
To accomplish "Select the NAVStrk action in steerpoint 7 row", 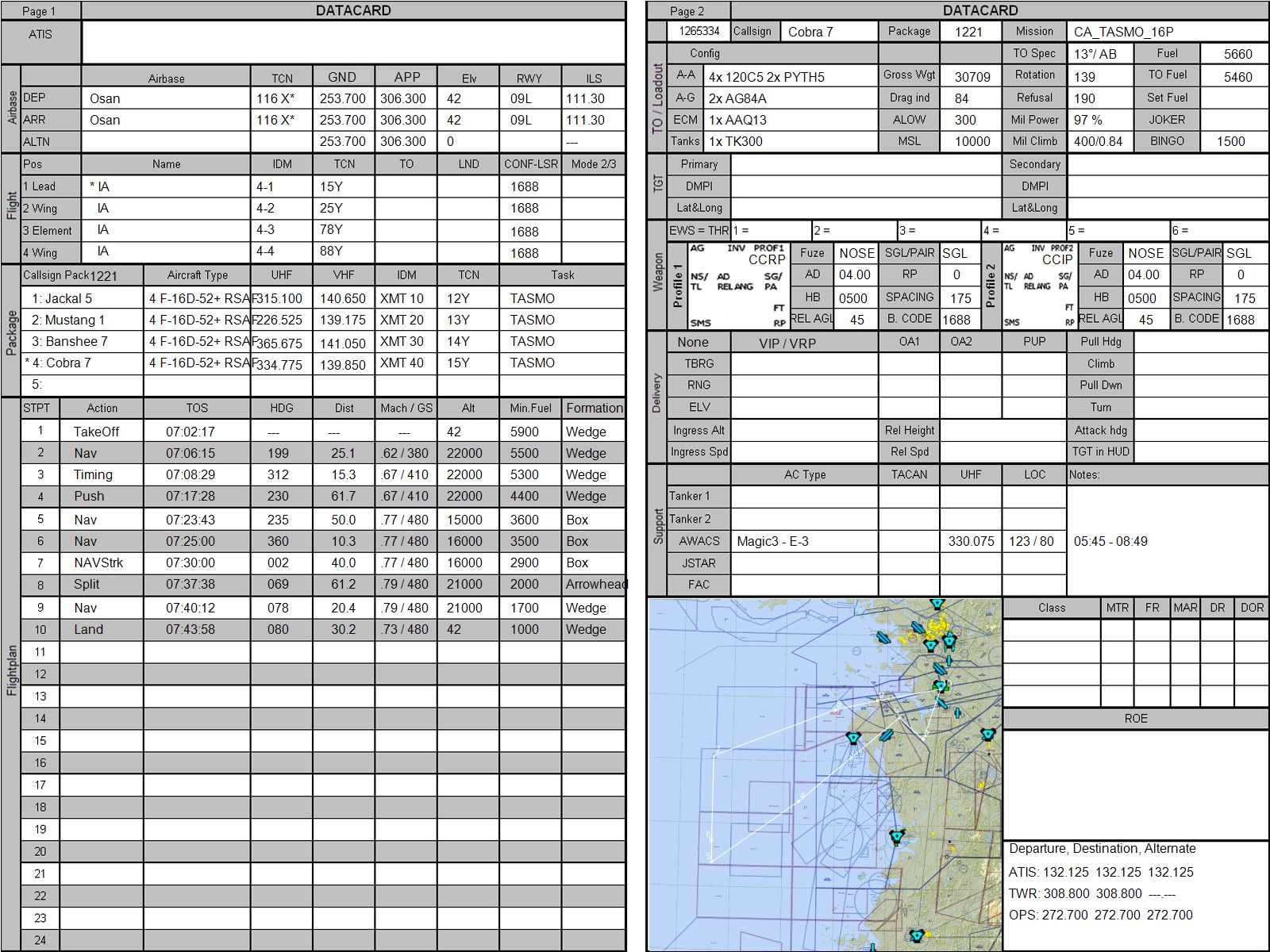I will coord(98,562).
